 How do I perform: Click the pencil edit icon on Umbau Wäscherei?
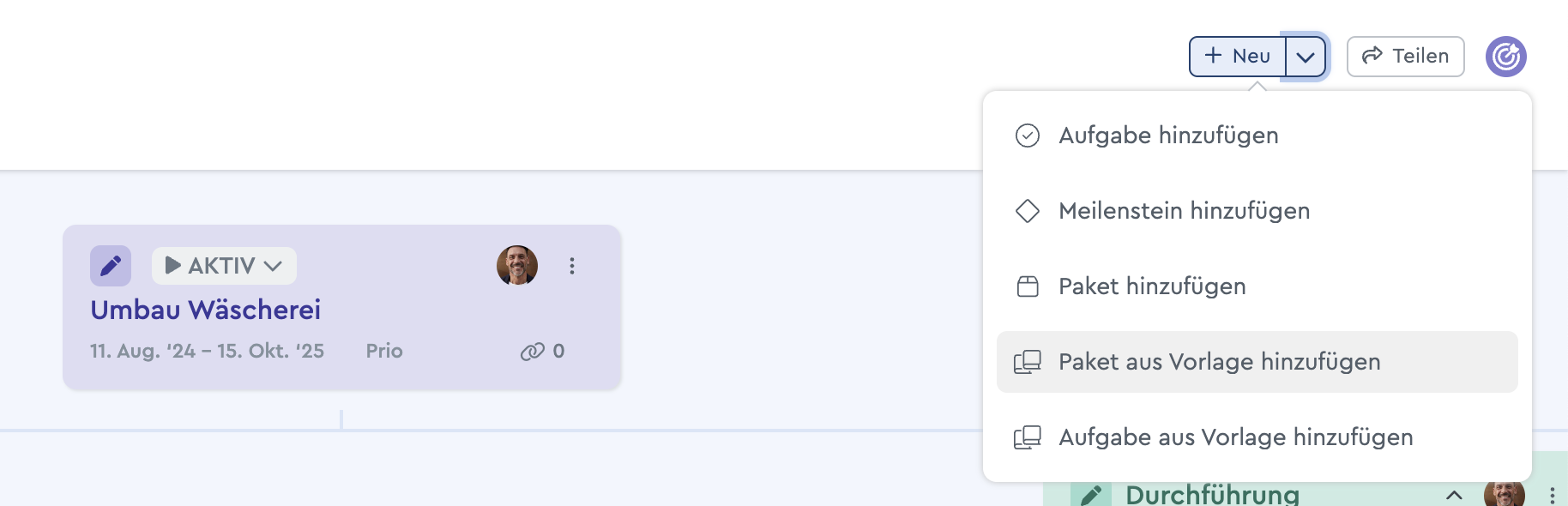(111, 266)
